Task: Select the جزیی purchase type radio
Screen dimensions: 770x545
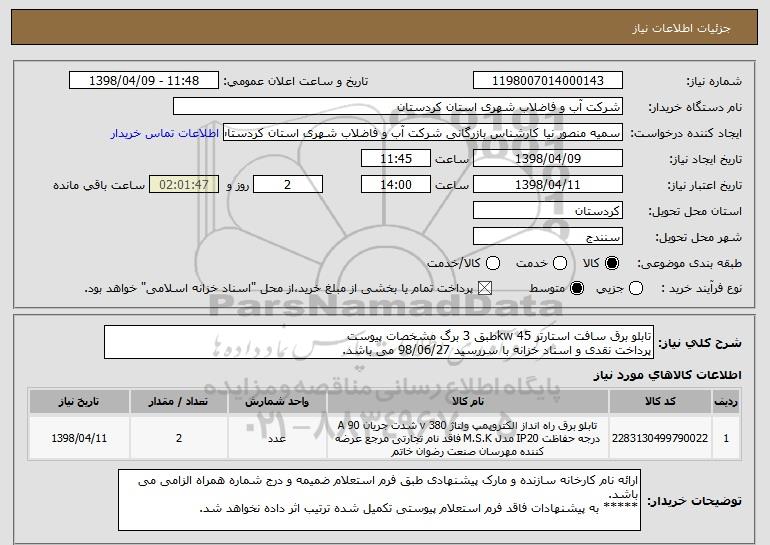Action: [x=636, y=288]
